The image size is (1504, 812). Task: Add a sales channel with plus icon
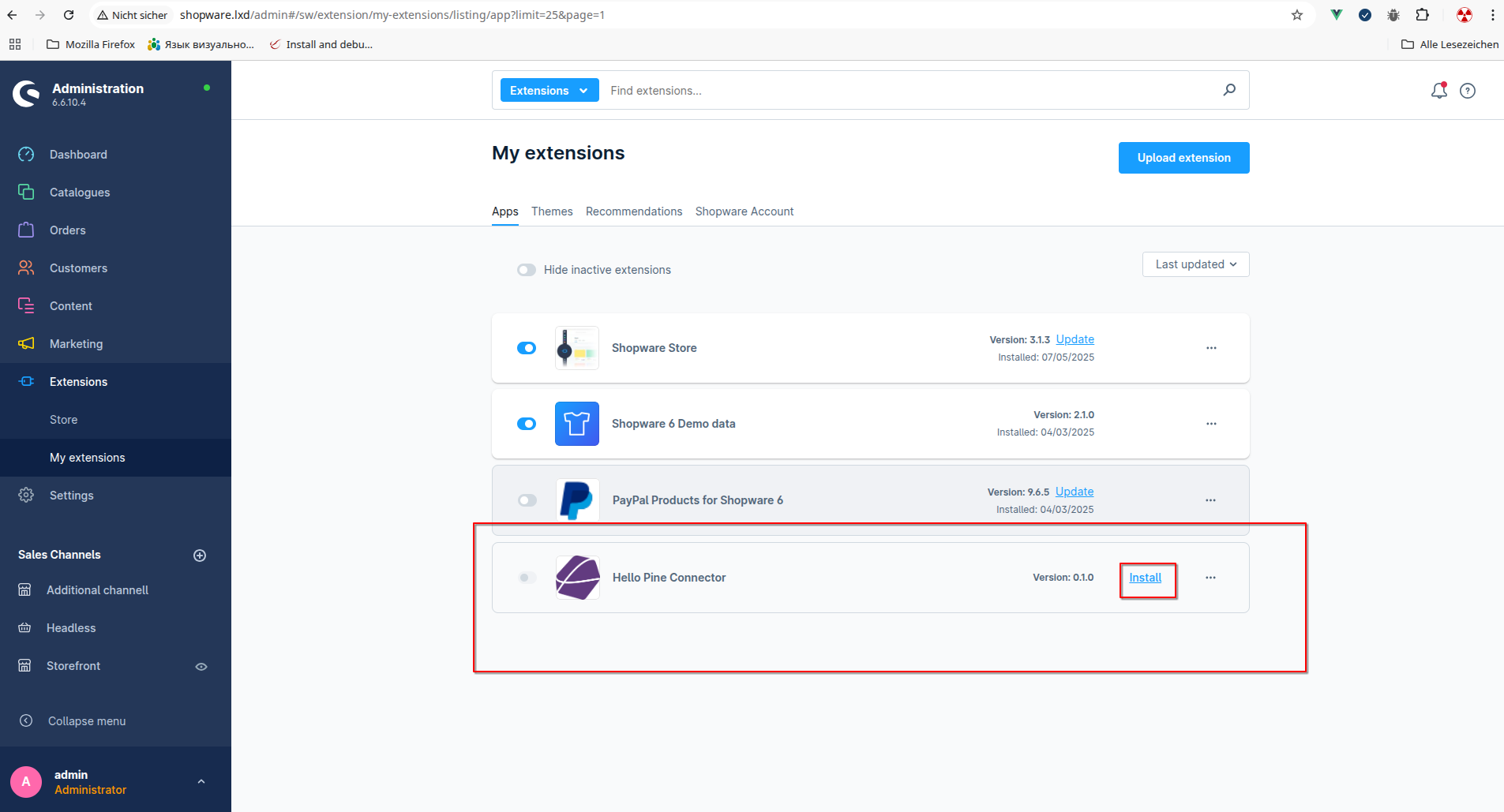click(x=200, y=556)
